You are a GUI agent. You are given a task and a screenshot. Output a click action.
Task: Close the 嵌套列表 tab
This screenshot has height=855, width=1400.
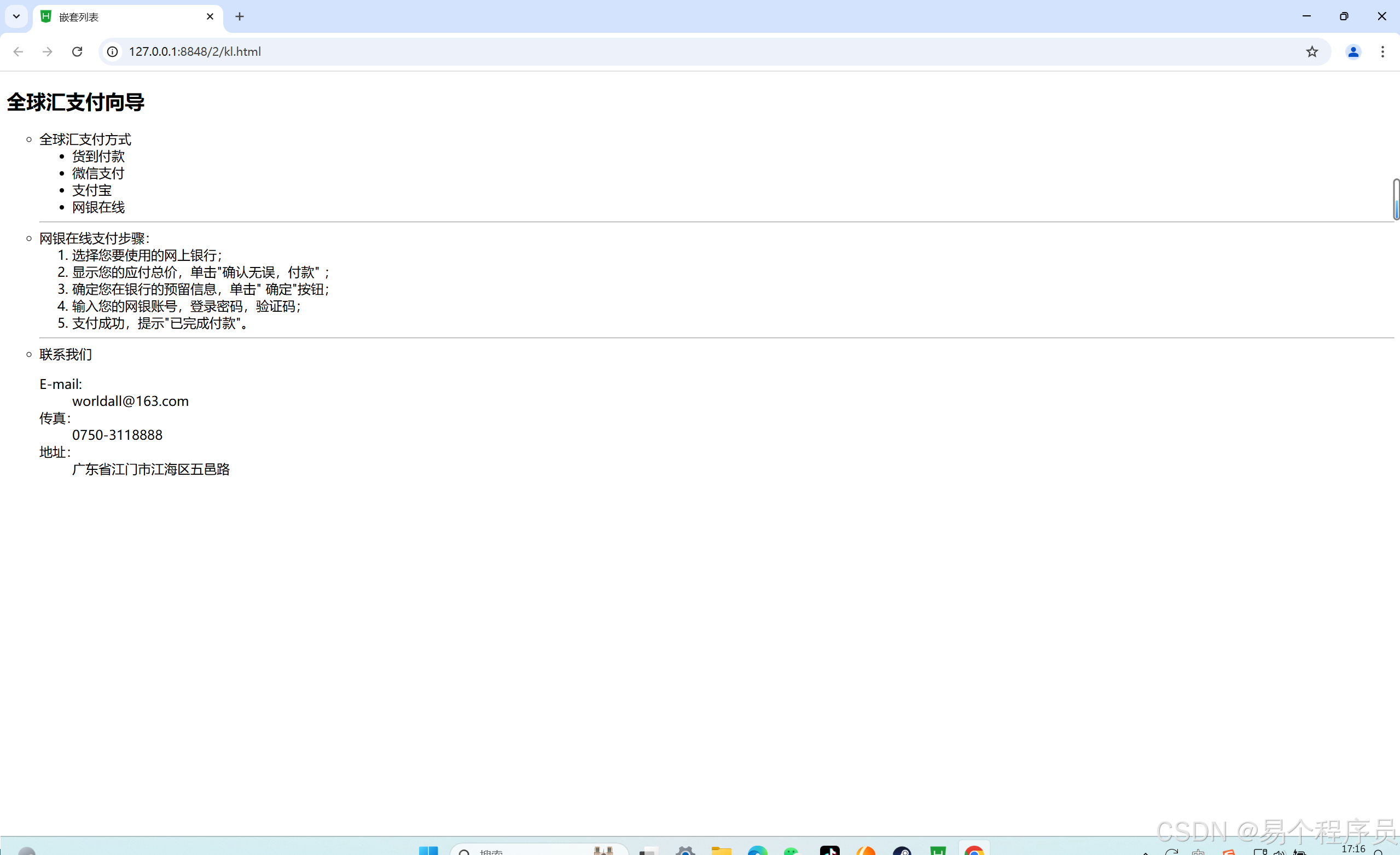pyautogui.click(x=210, y=16)
